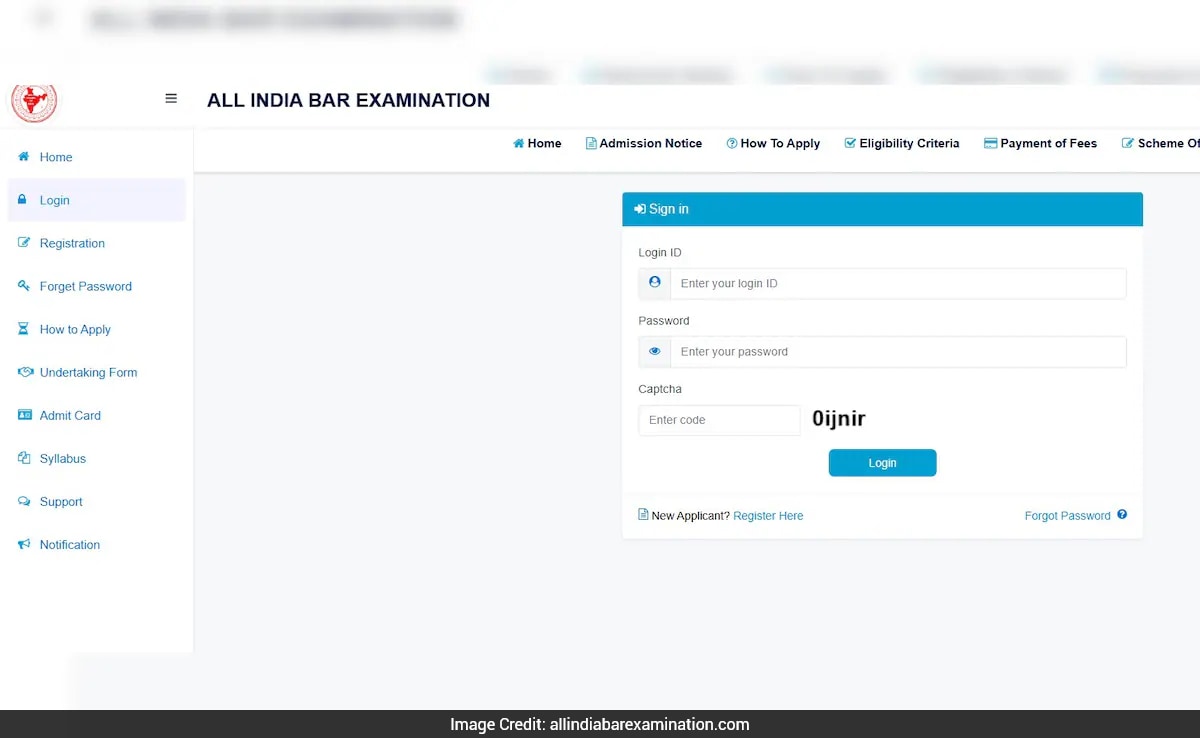
Task: Click the Syllabus icon in the sidebar
Action: coord(24,458)
